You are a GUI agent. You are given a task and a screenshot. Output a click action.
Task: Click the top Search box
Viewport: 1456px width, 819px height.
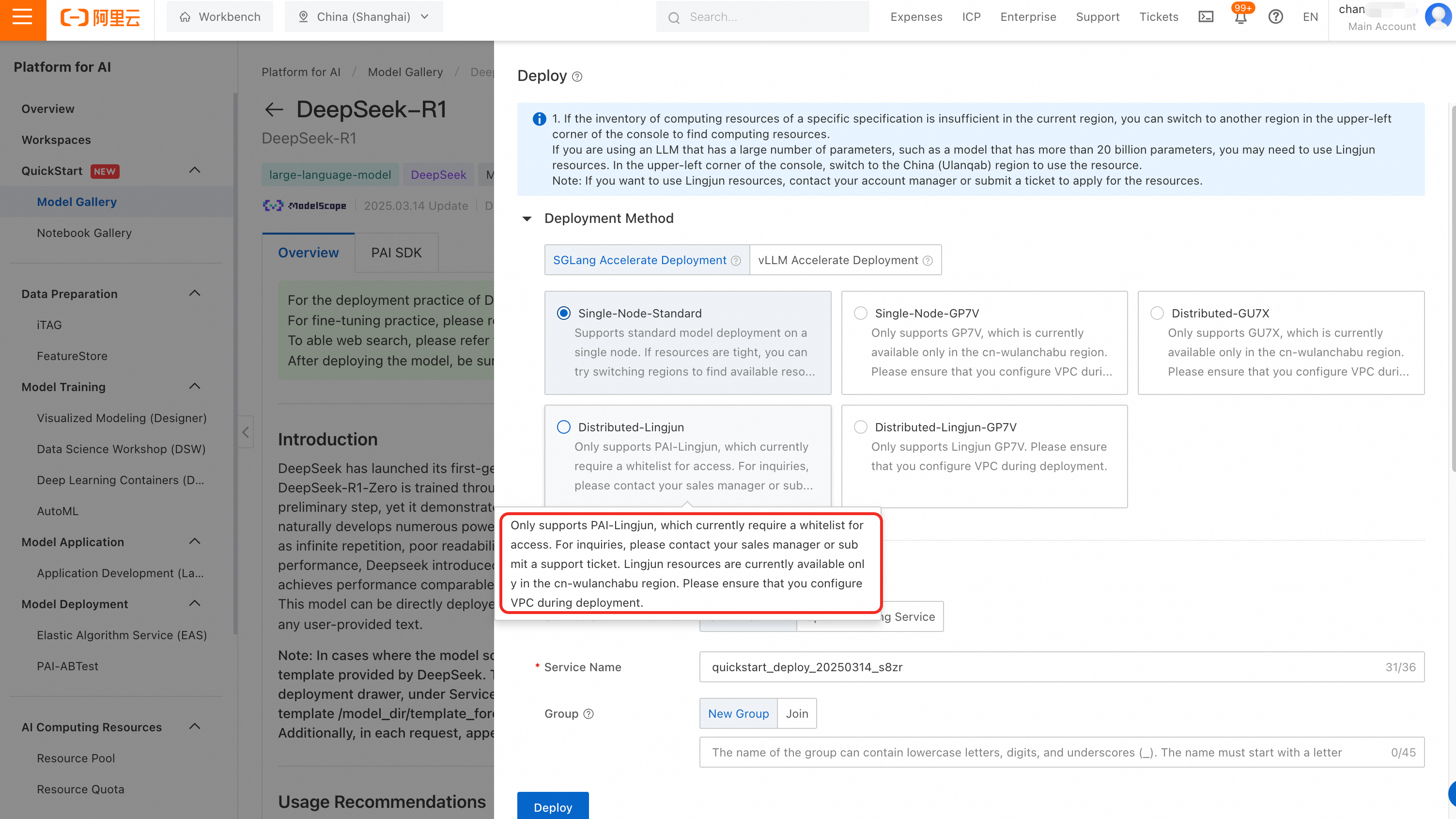(762, 17)
